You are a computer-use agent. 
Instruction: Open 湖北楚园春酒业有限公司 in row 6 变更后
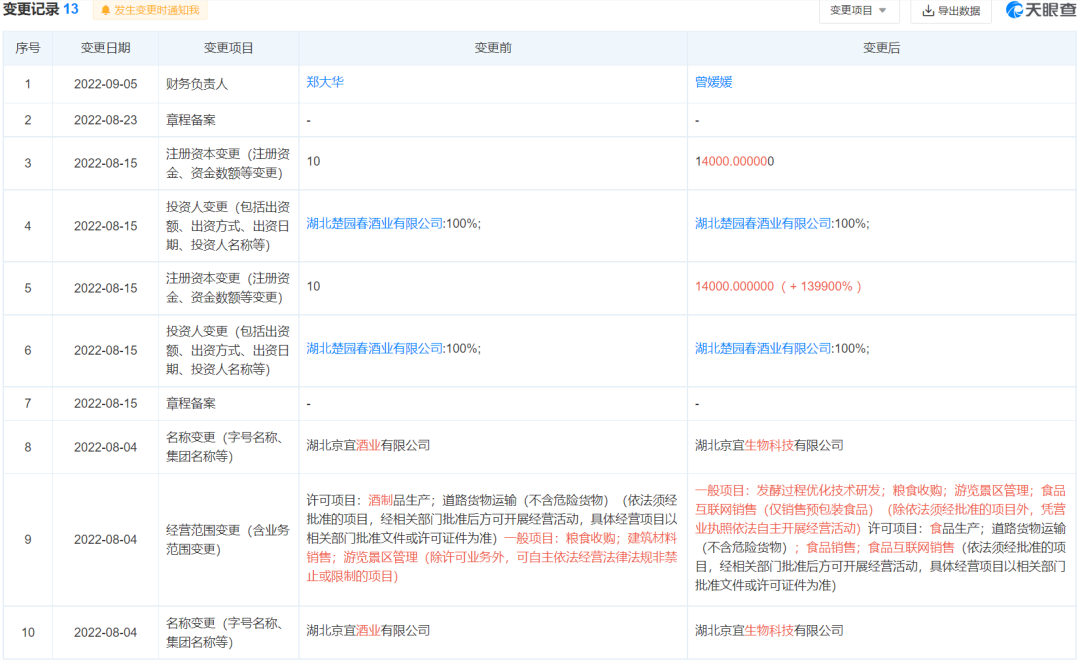(x=764, y=349)
